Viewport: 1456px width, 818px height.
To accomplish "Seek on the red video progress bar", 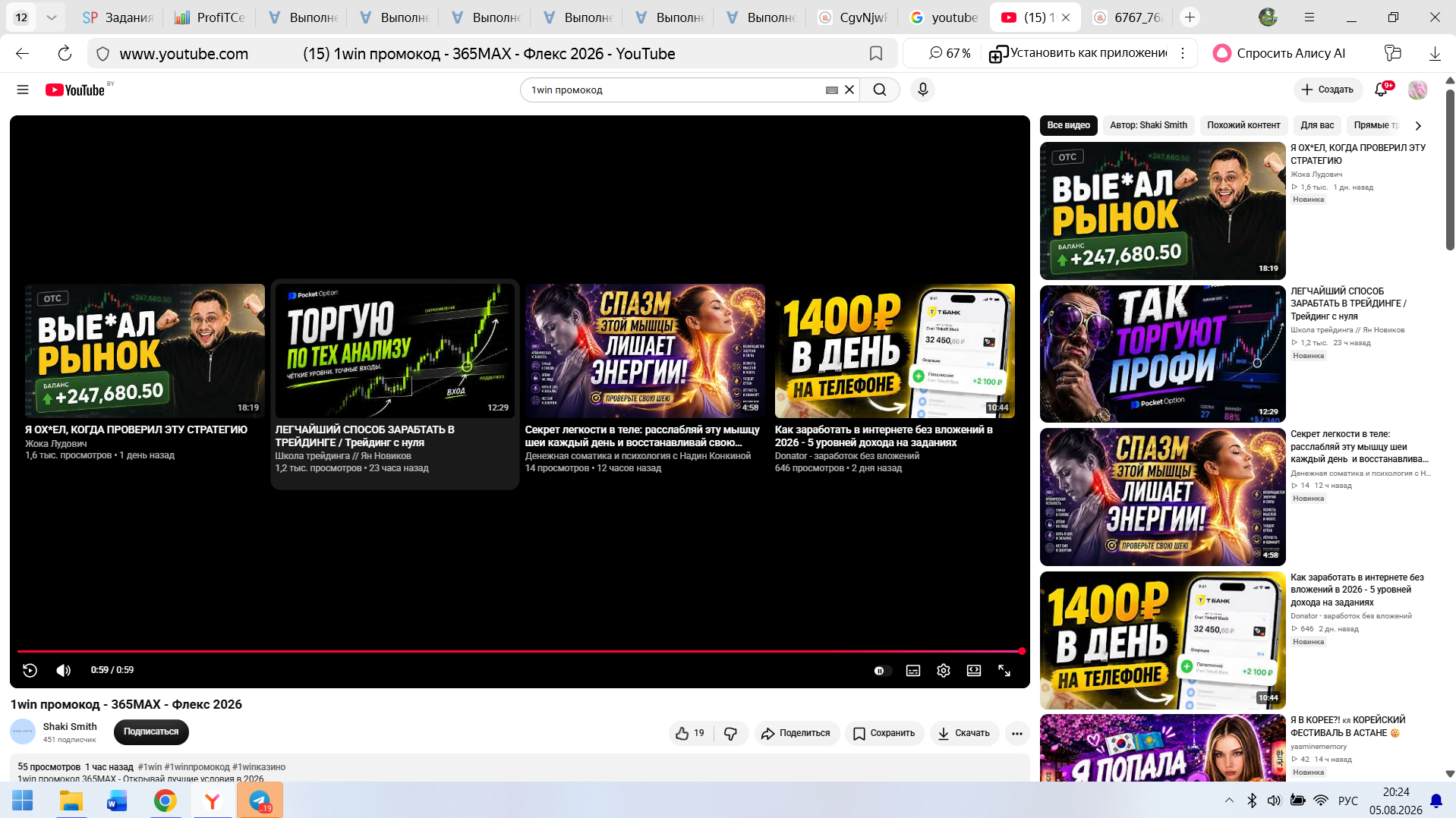I will tap(519, 651).
